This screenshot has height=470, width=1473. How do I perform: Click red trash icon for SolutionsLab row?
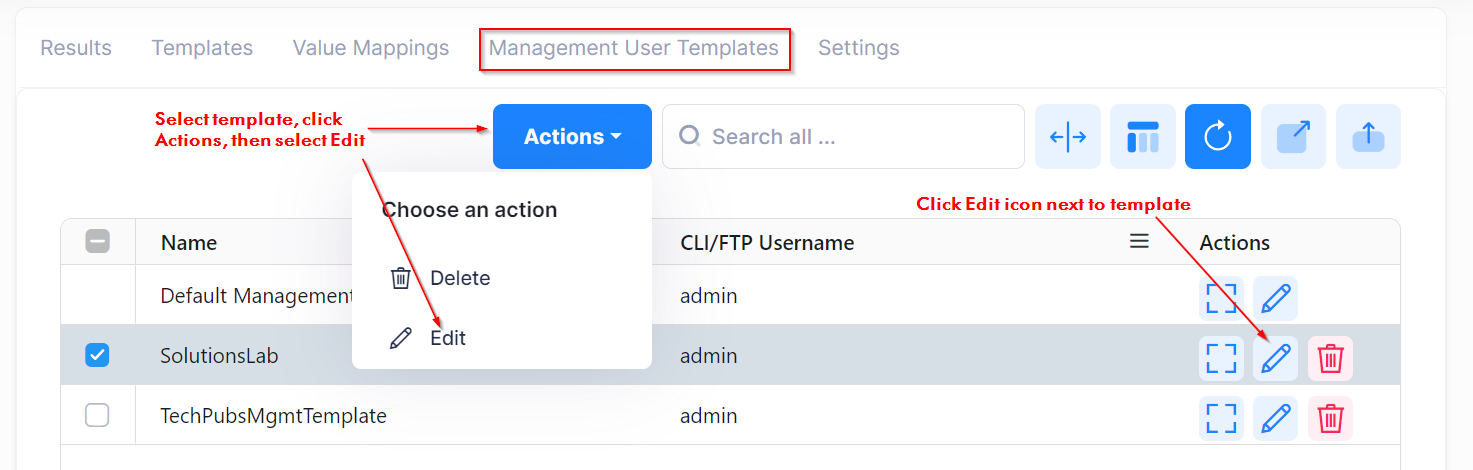(x=1330, y=358)
